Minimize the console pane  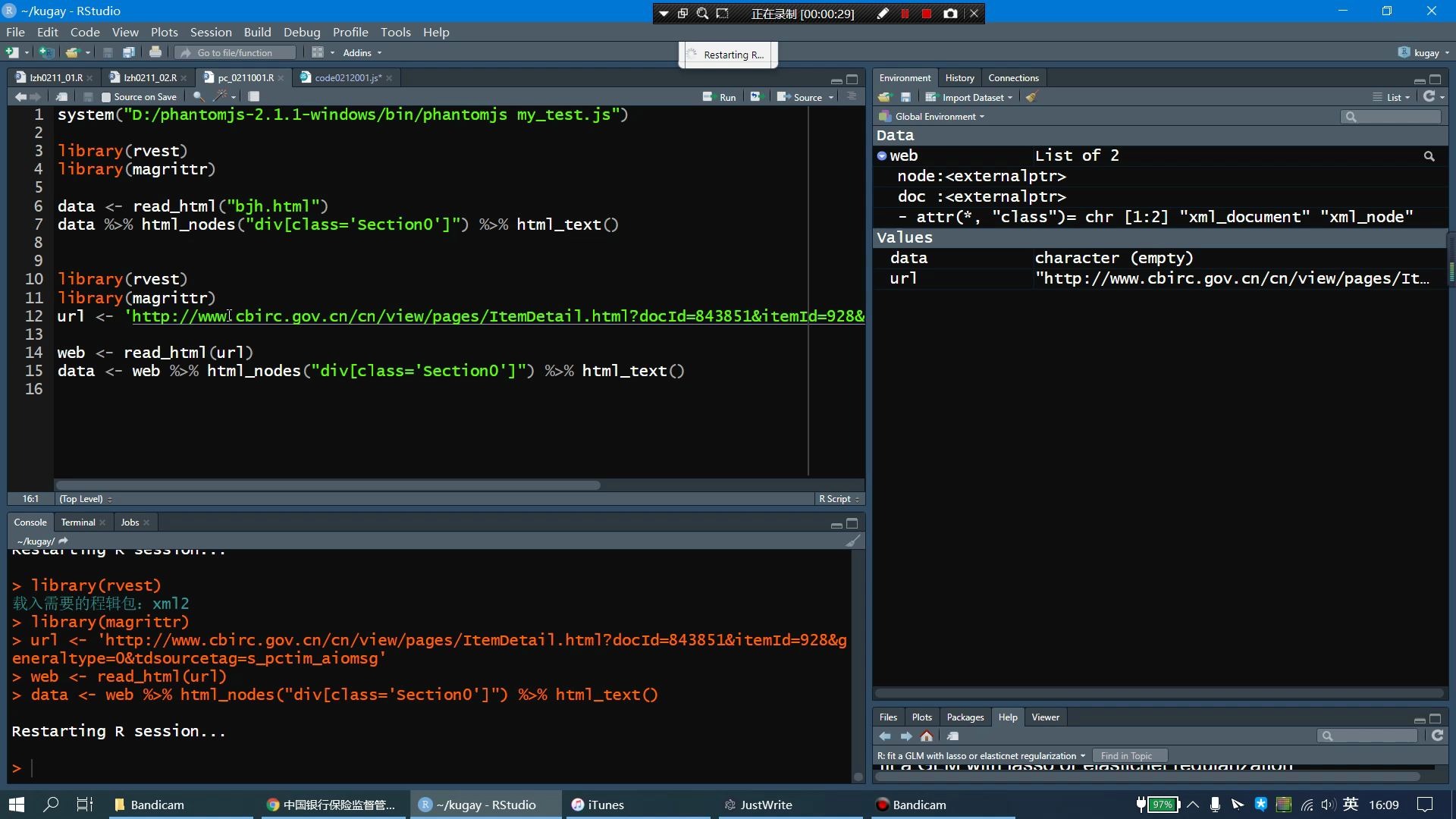[x=836, y=524]
